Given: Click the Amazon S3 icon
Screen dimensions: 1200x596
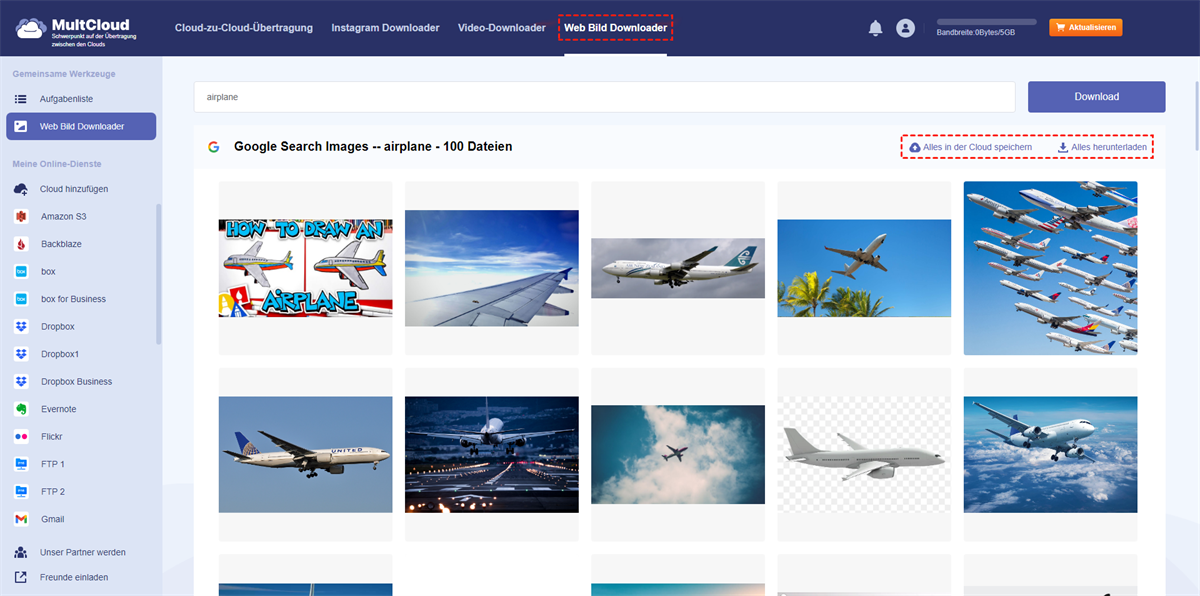Looking at the screenshot, I should coord(21,216).
